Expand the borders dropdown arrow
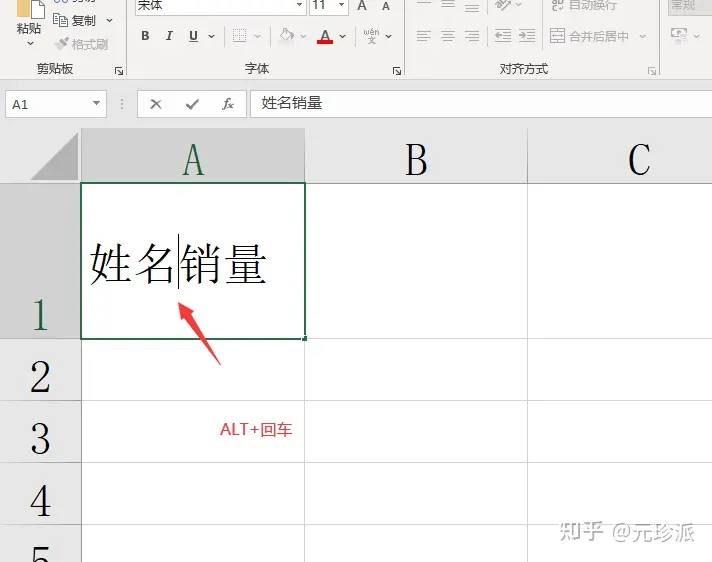 pyautogui.click(x=257, y=36)
